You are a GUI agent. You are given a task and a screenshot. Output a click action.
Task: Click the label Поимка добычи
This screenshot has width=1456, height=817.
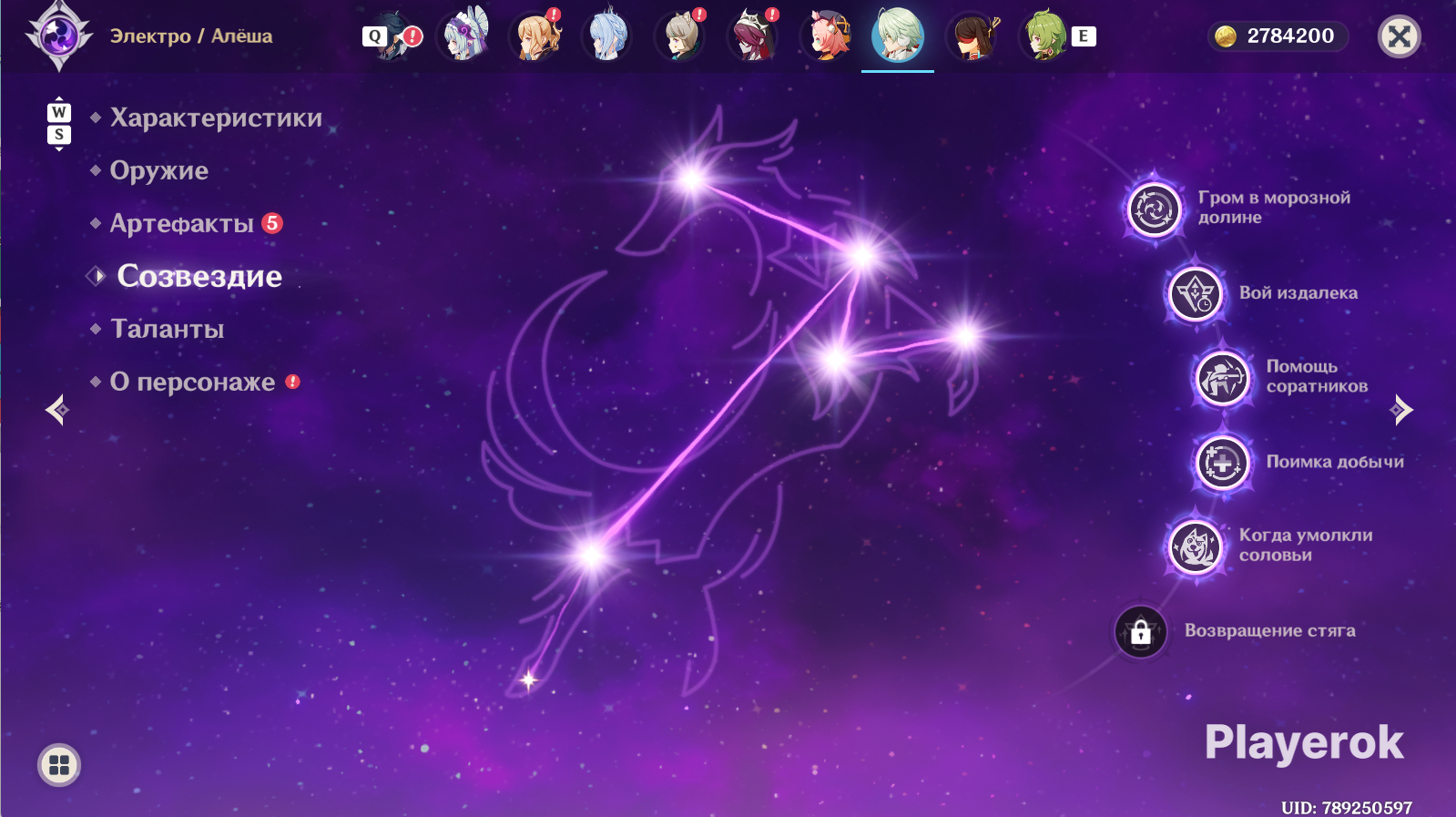(x=1335, y=462)
